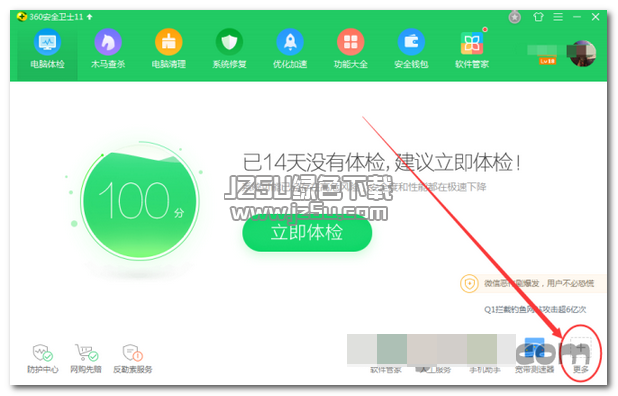The image size is (618, 396).
Task: Click the upgrade arrow beside 360安全卫士11
Action: pyautogui.click(x=89, y=17)
